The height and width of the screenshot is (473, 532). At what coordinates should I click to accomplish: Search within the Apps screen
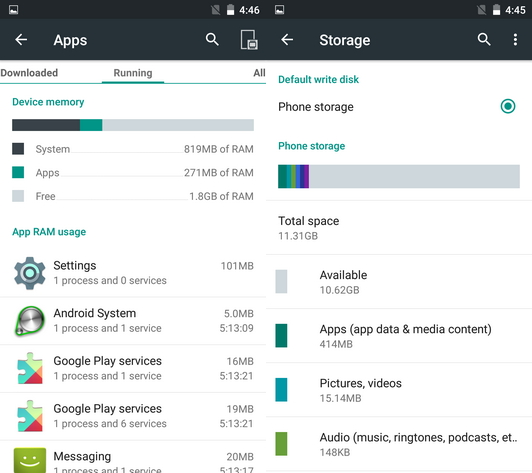212,40
